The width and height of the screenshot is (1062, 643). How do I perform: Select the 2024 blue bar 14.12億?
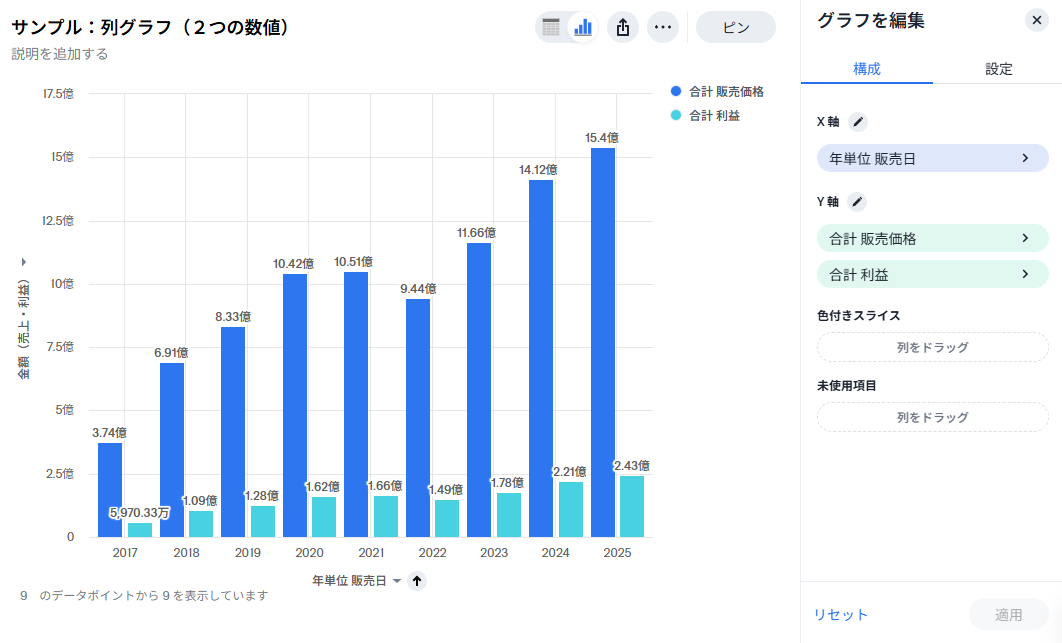(x=541, y=359)
